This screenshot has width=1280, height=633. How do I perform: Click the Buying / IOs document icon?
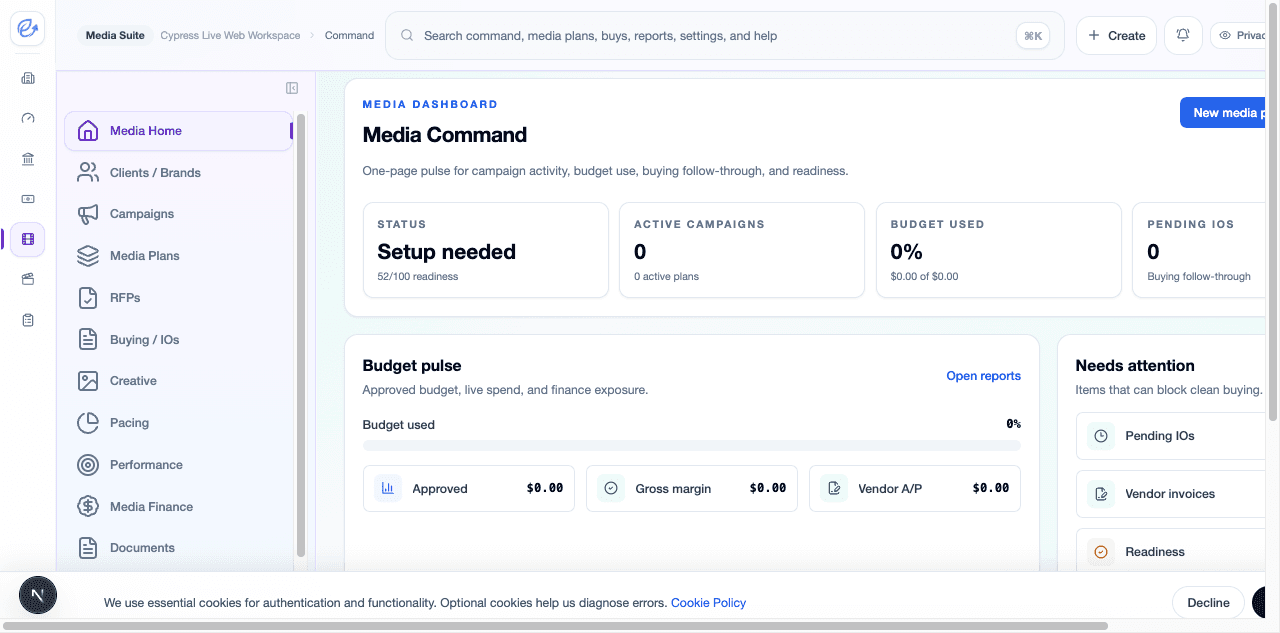88,340
